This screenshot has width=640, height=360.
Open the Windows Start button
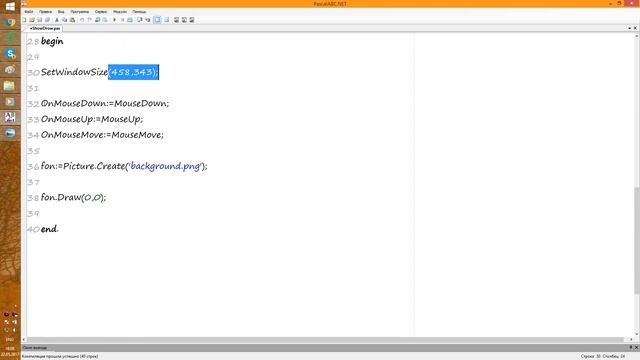click(10, 7)
